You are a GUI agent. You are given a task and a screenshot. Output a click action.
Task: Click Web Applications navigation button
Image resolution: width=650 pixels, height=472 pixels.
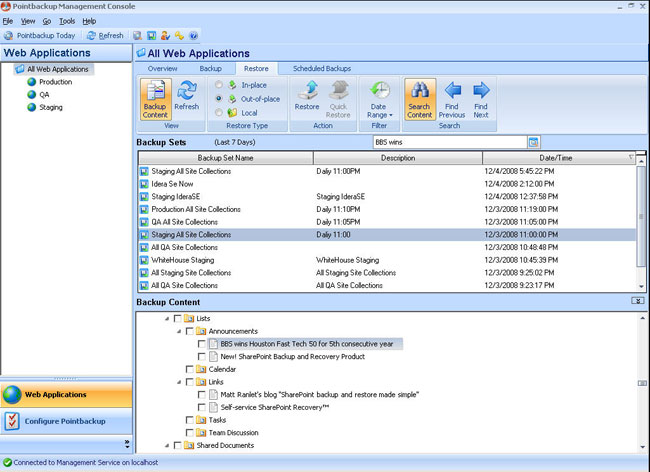click(66, 395)
